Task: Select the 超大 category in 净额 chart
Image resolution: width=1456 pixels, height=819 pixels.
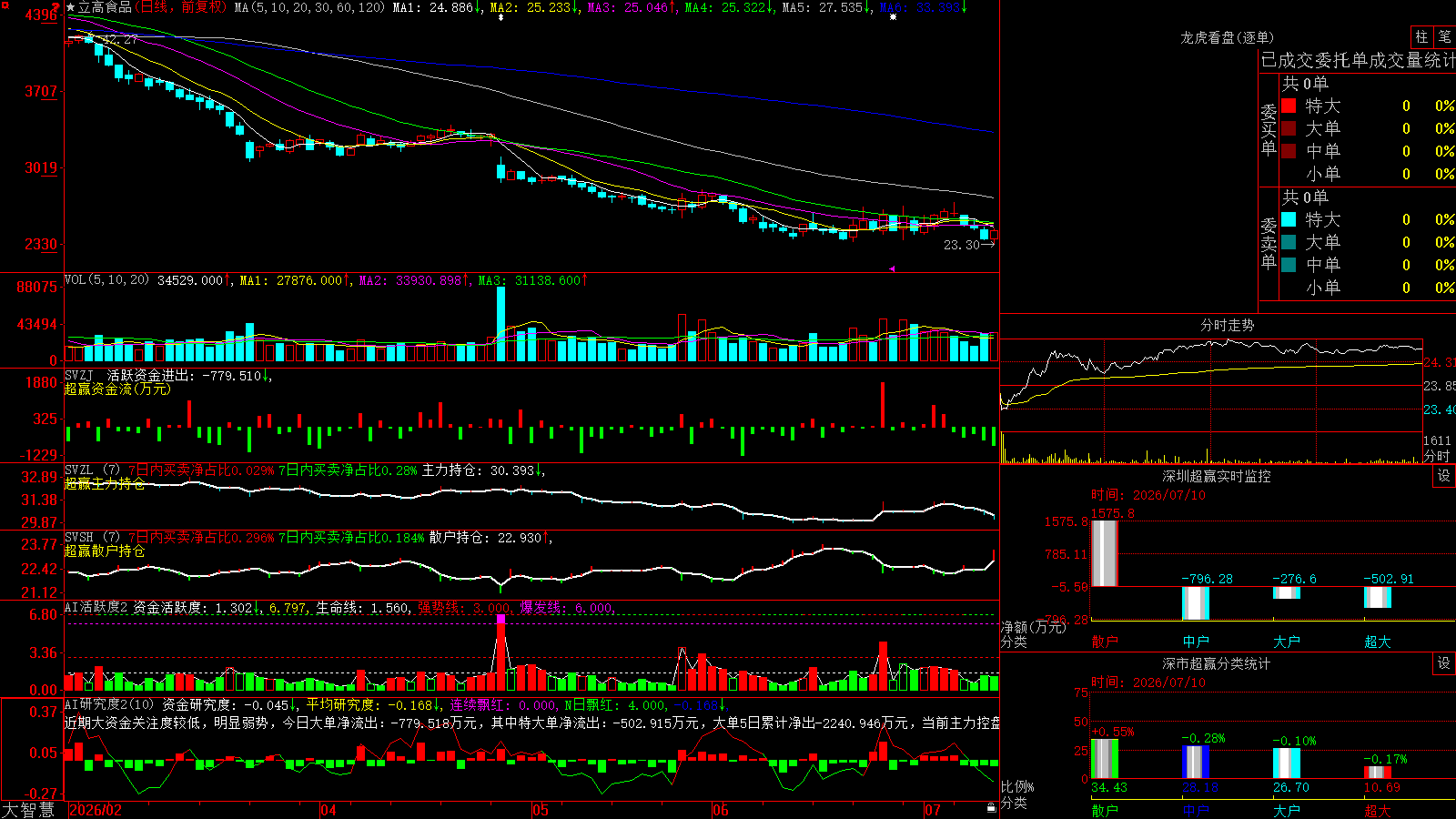Action: pos(1378,642)
